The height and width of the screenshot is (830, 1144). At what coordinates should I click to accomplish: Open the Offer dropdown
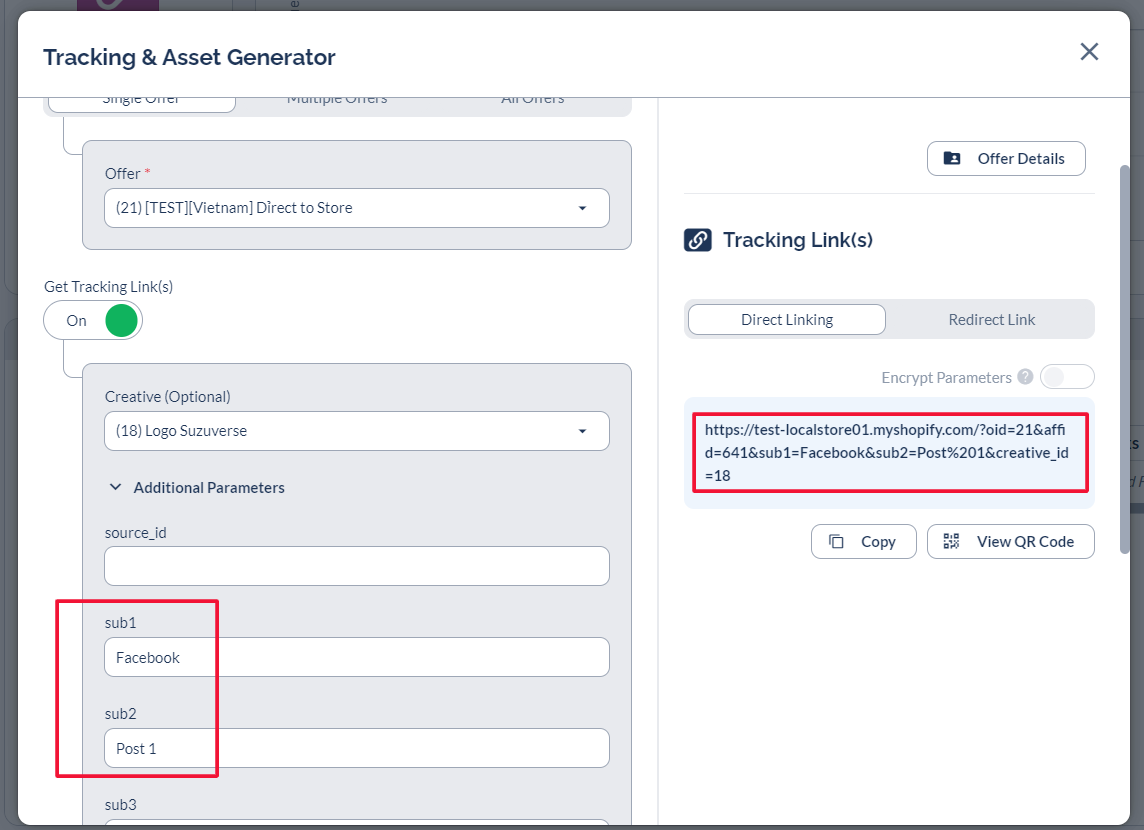pyautogui.click(x=356, y=208)
